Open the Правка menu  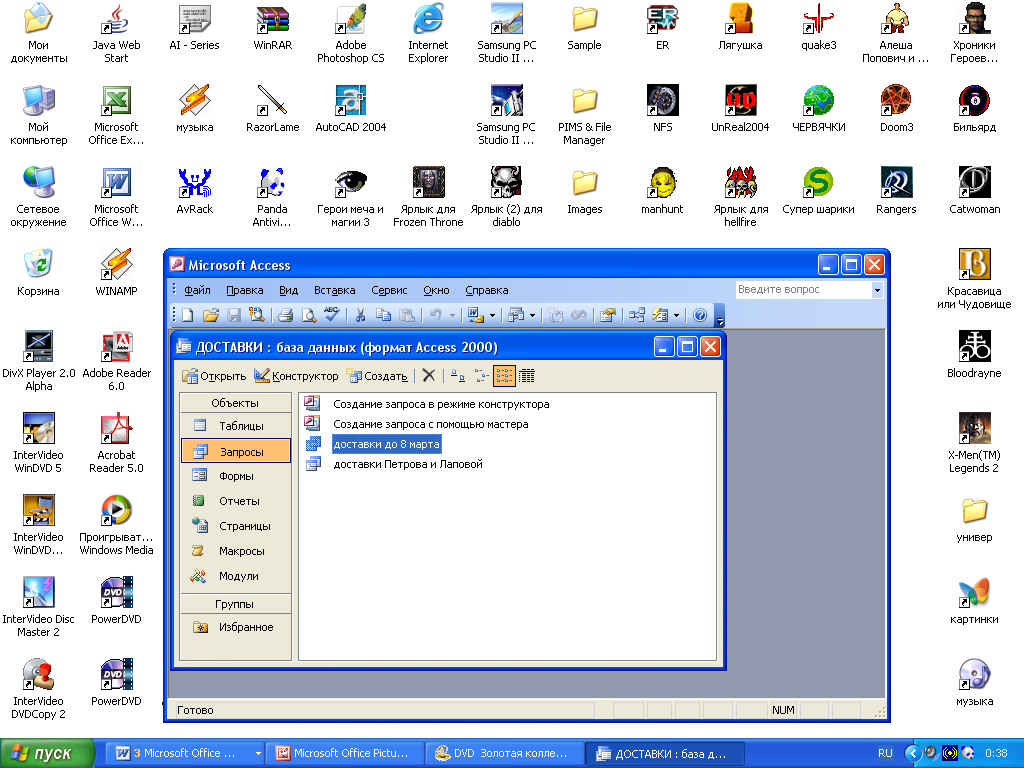[x=245, y=290]
